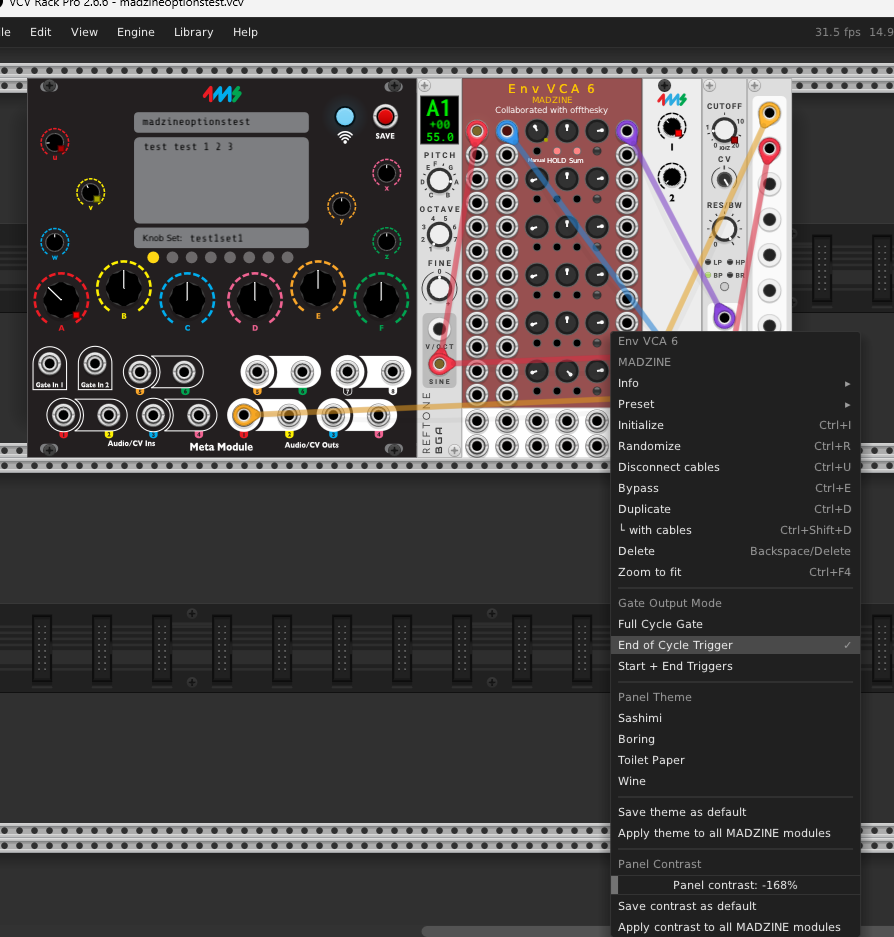Click the blue Wi-Fi button

click(x=345, y=116)
